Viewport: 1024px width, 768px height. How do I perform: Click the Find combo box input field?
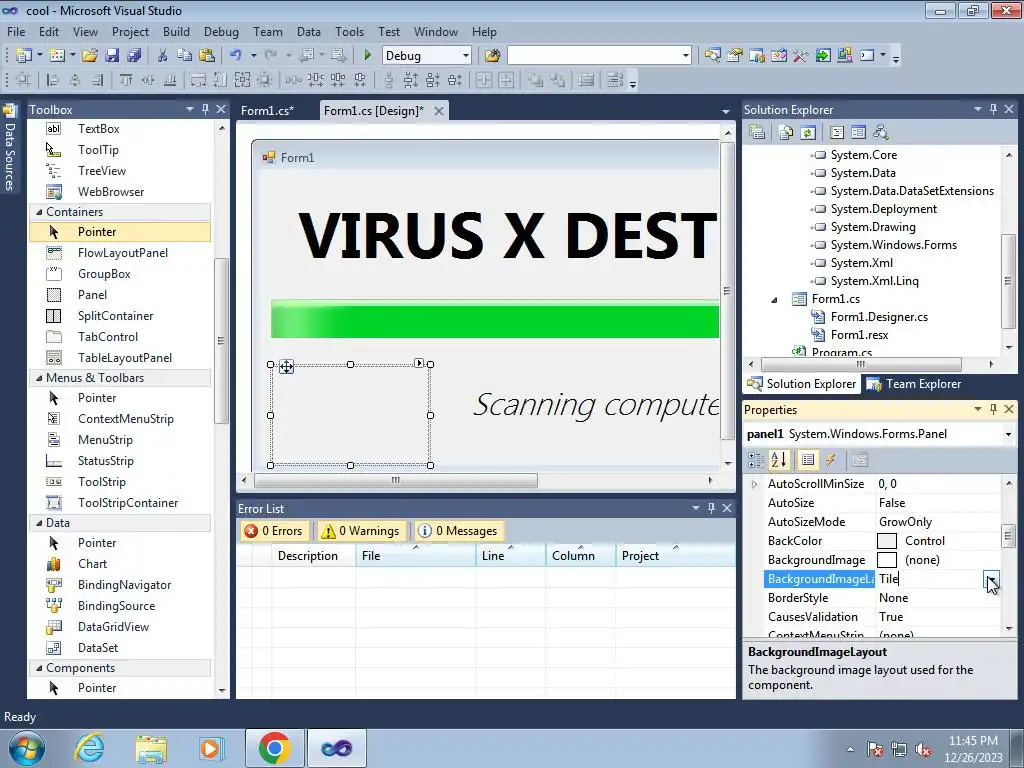593,56
